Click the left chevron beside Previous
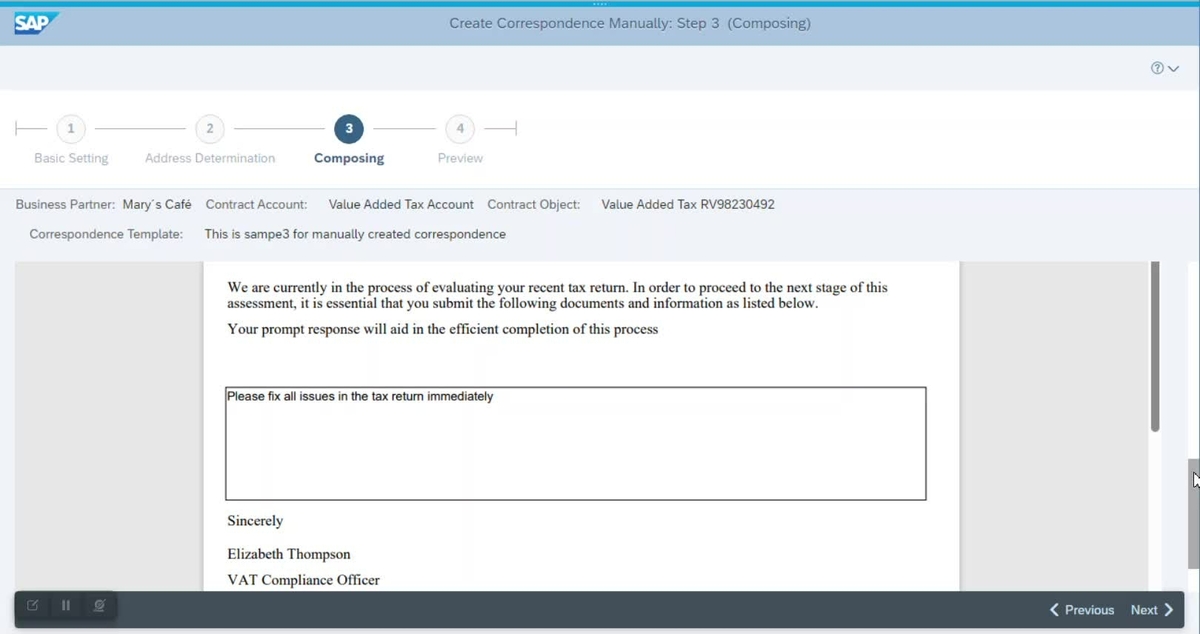The width and height of the screenshot is (1200, 634). coord(1053,609)
